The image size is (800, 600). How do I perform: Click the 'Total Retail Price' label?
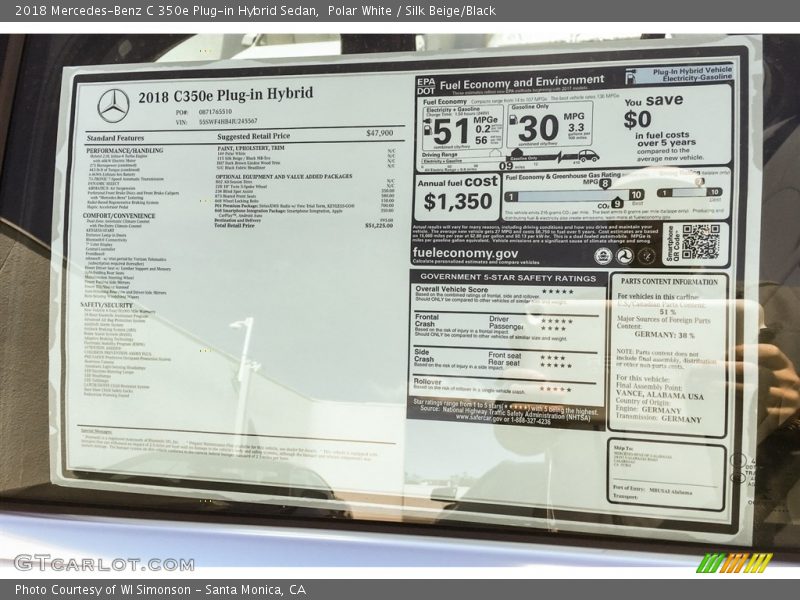234,226
